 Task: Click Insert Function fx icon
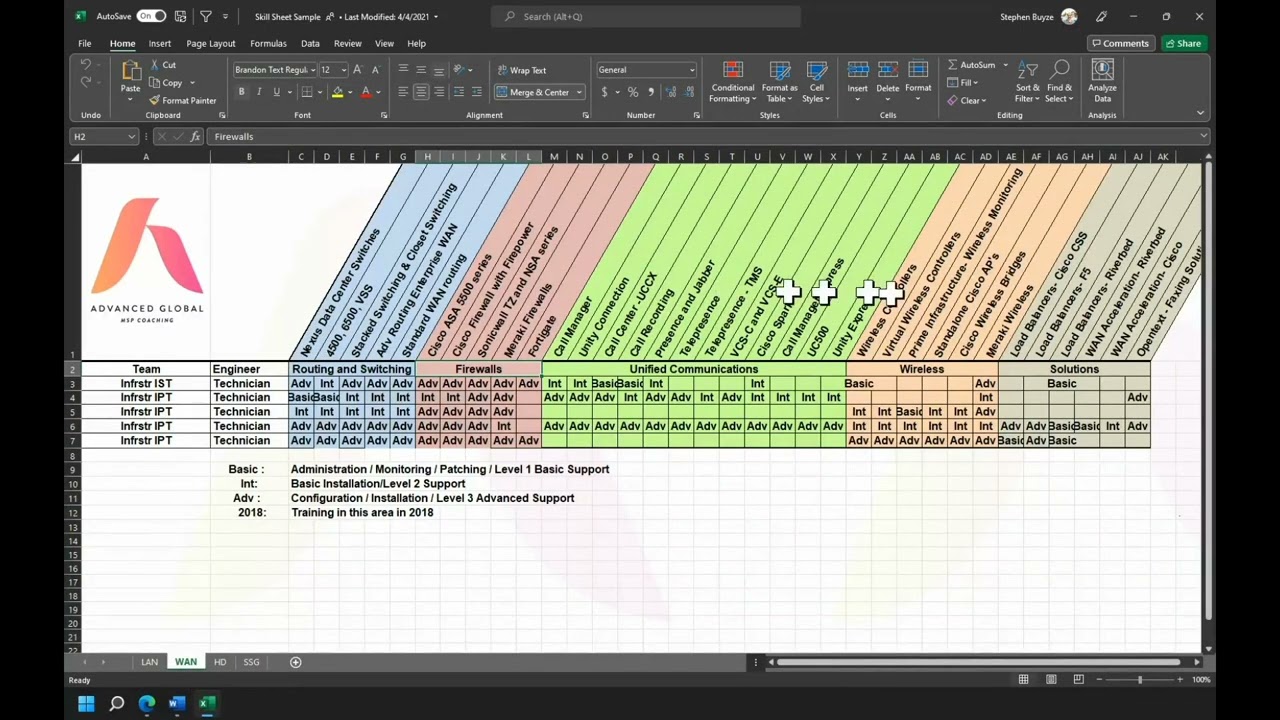195,136
